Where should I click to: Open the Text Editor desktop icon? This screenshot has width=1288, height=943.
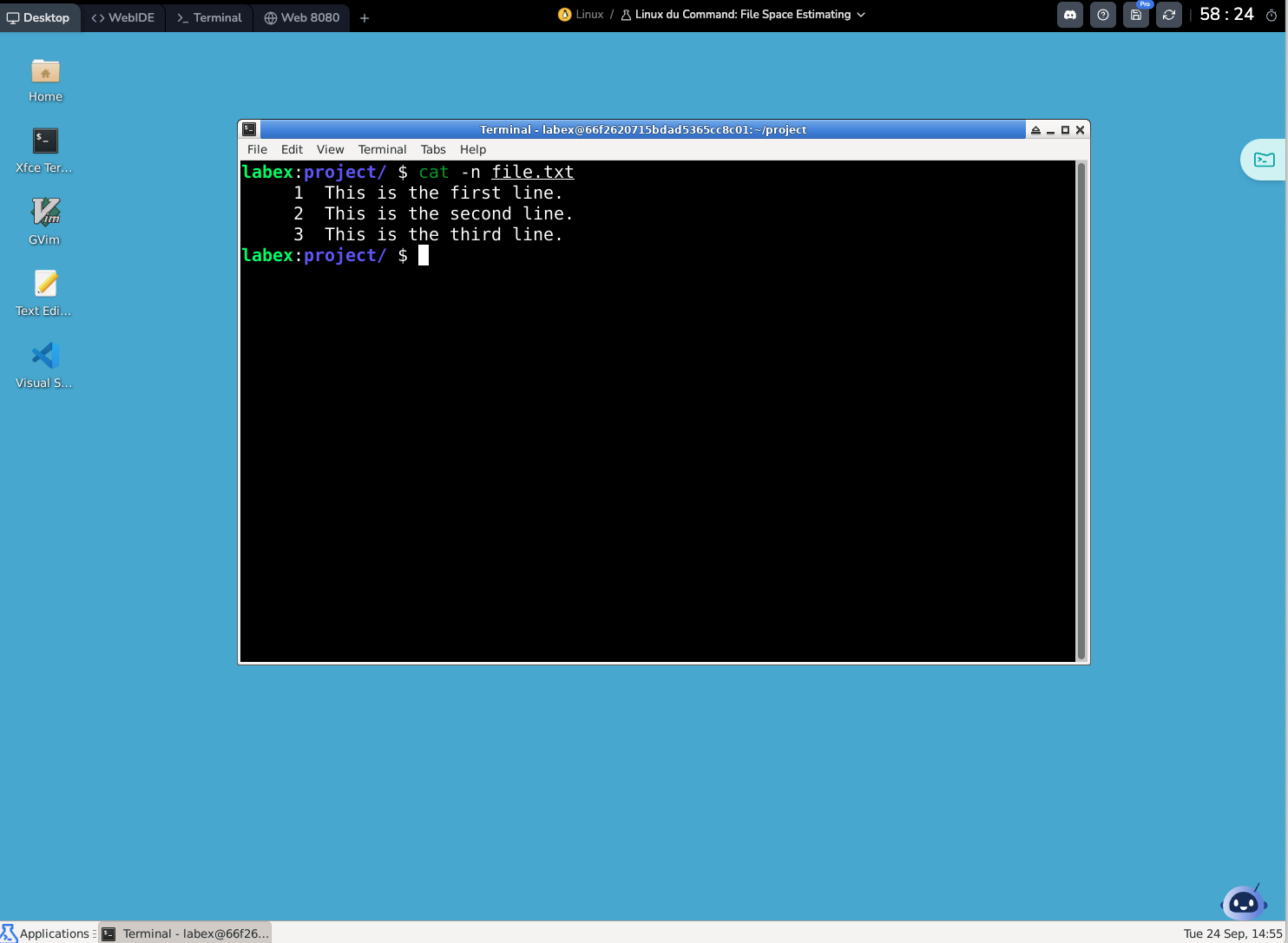tap(45, 285)
